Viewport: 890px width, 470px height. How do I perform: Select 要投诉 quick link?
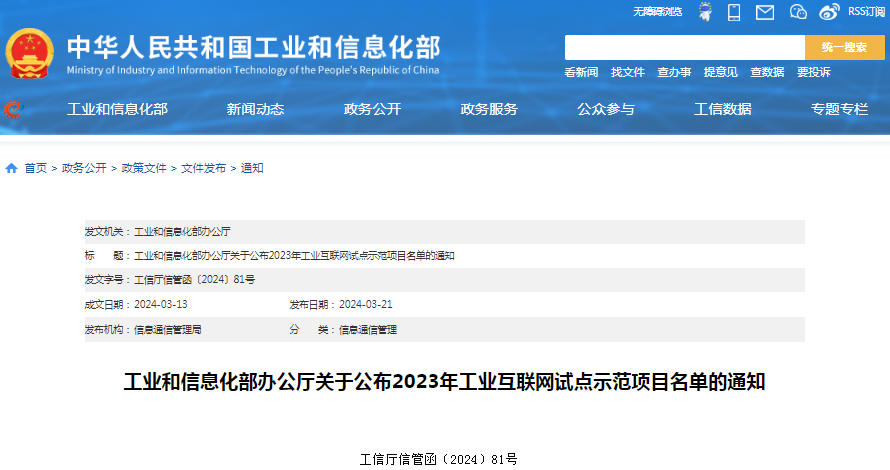[814, 72]
